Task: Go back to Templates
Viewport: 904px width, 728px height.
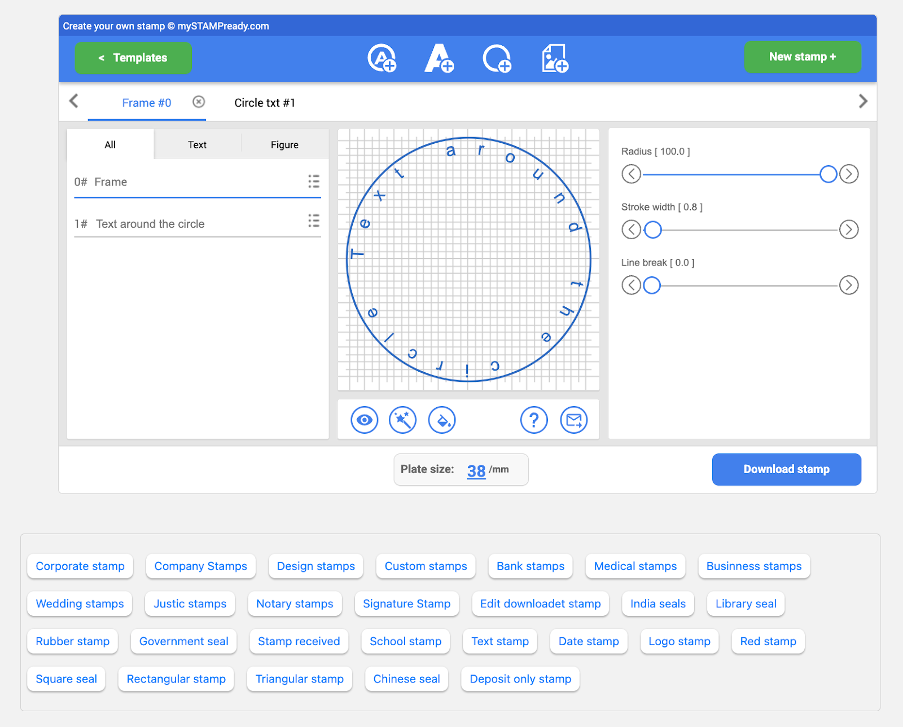Action: pos(133,58)
